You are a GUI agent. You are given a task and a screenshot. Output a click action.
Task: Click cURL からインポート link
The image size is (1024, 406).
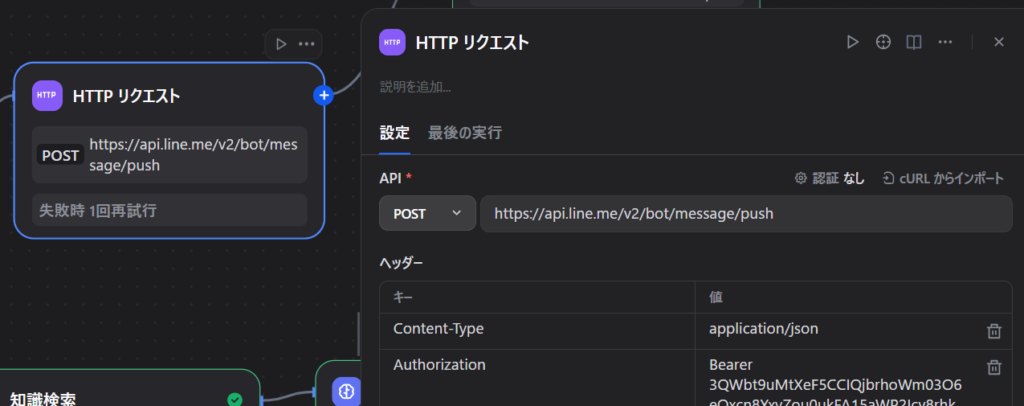click(943, 178)
